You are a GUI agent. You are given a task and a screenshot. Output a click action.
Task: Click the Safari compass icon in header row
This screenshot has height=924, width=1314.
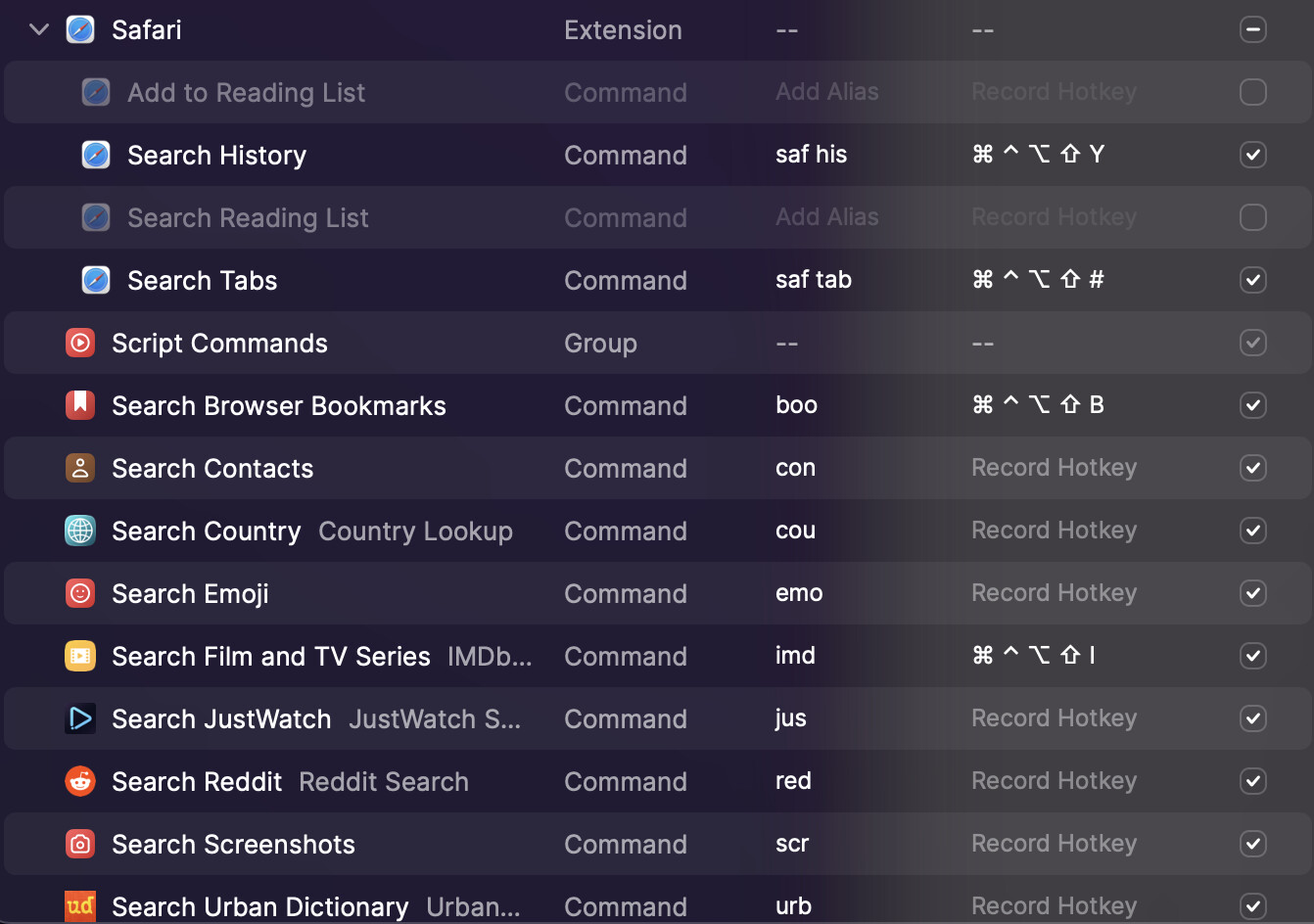click(x=80, y=29)
